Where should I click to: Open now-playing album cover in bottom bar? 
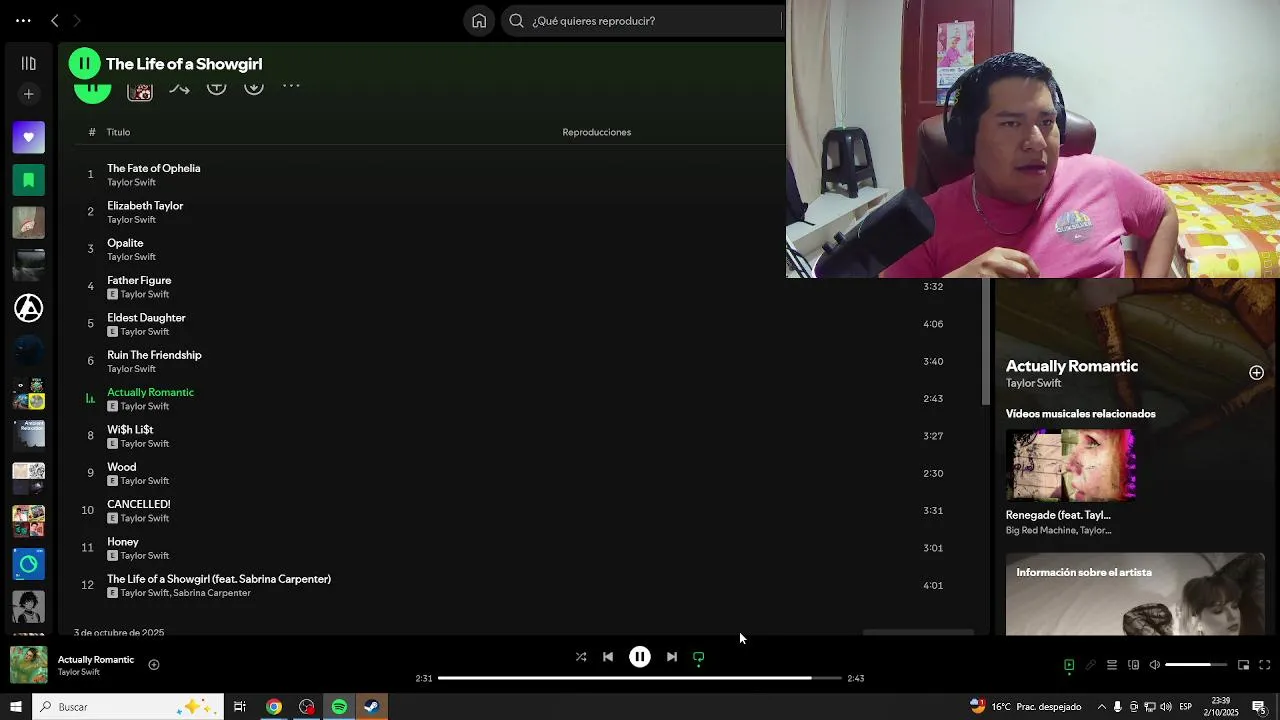pyautogui.click(x=29, y=665)
